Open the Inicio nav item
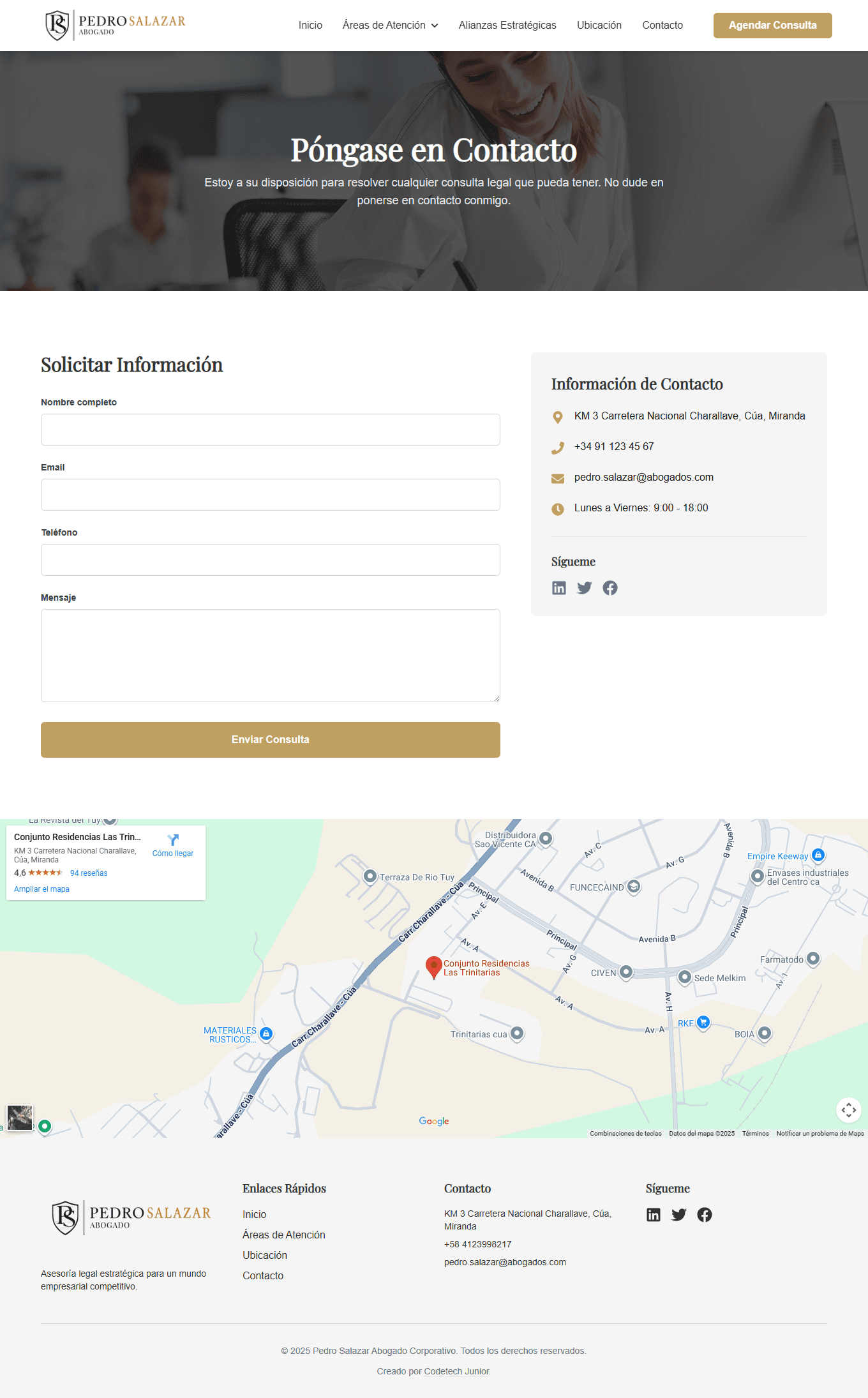868x1398 pixels. pyautogui.click(x=310, y=26)
